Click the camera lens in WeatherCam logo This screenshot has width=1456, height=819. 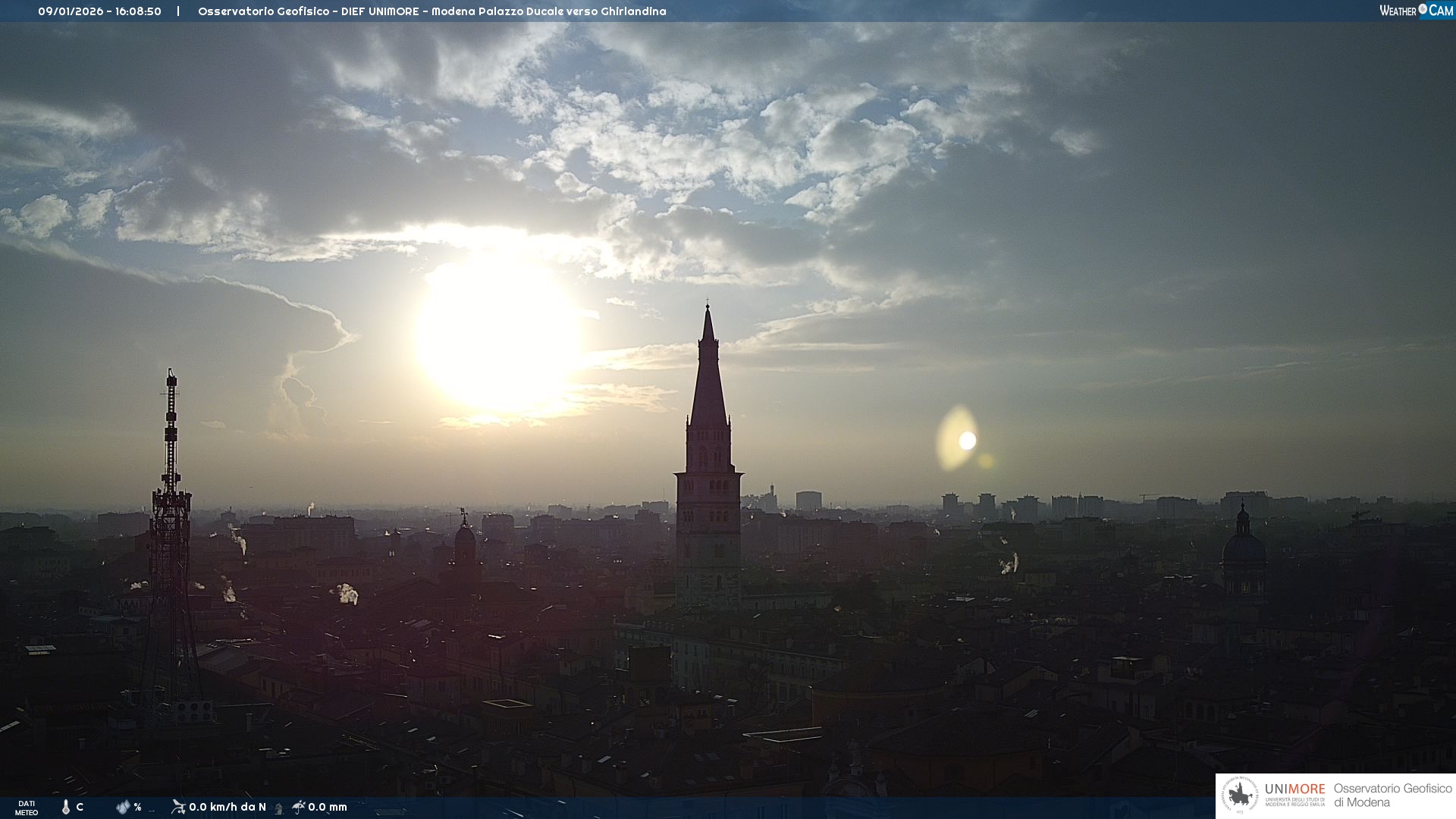[x=1423, y=10]
